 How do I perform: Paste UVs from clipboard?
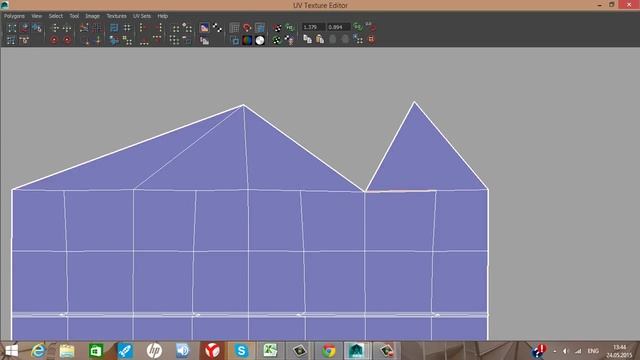point(320,39)
